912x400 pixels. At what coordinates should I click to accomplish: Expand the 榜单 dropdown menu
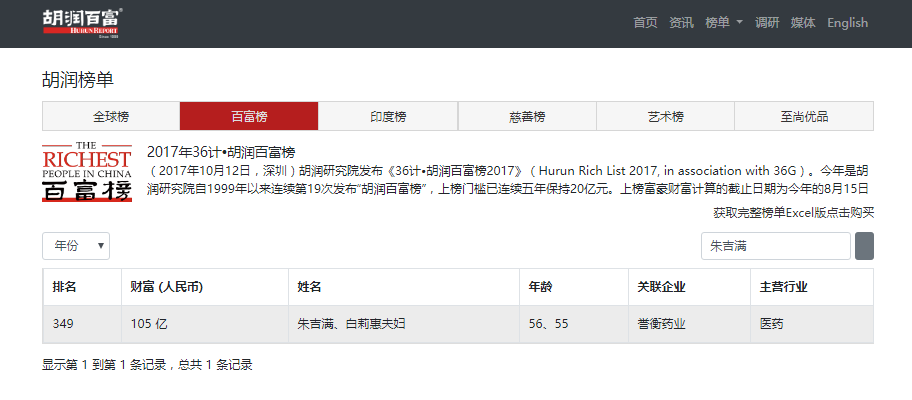(x=724, y=23)
